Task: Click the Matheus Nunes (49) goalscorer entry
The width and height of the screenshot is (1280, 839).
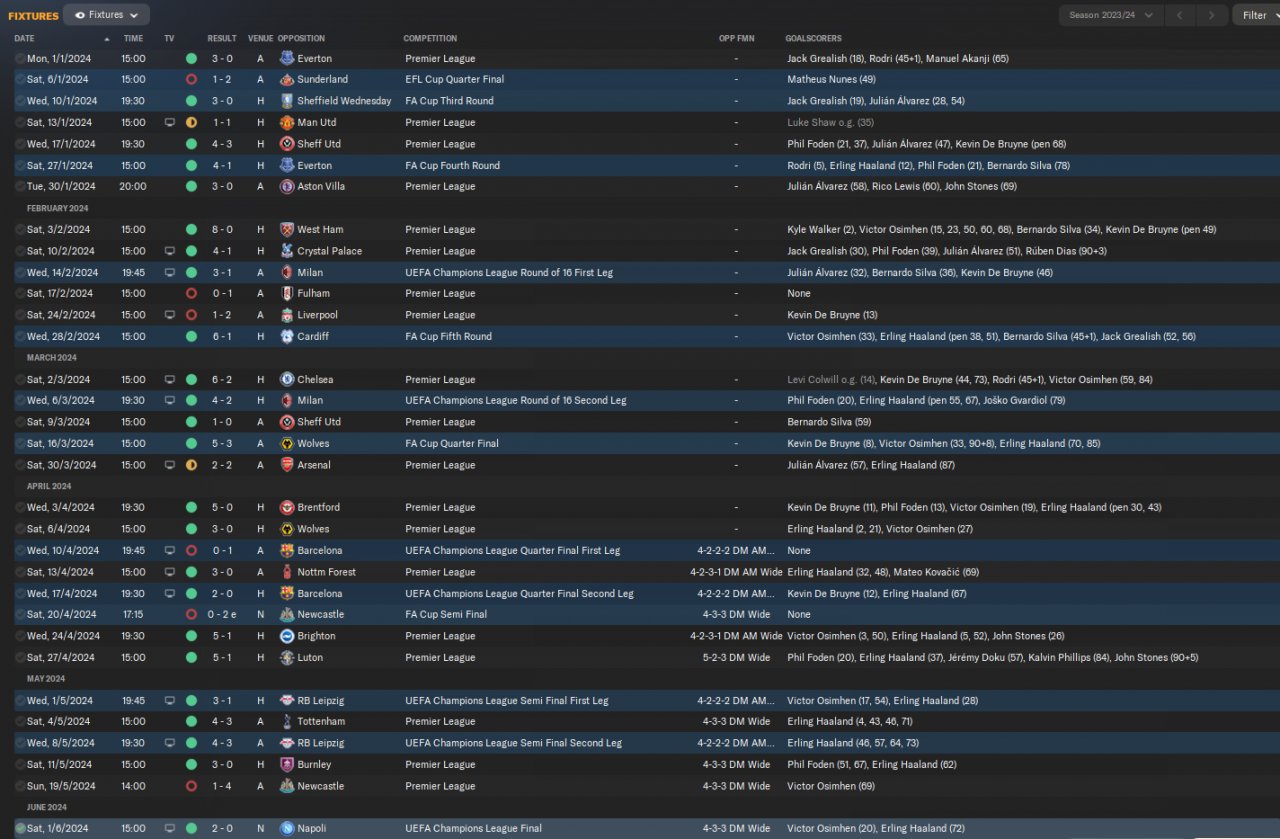Action: click(x=831, y=79)
